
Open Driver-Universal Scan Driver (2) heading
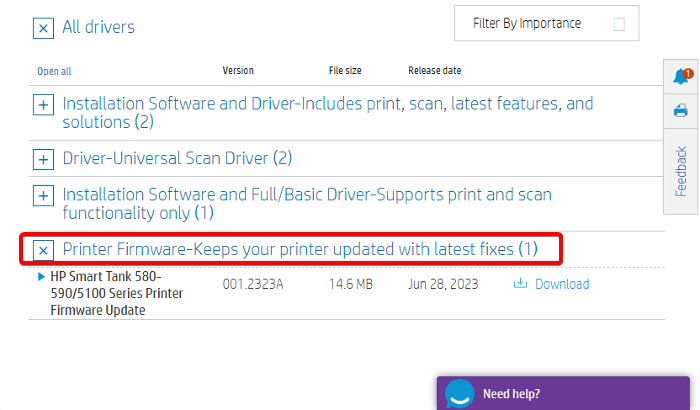pyautogui.click(x=177, y=158)
